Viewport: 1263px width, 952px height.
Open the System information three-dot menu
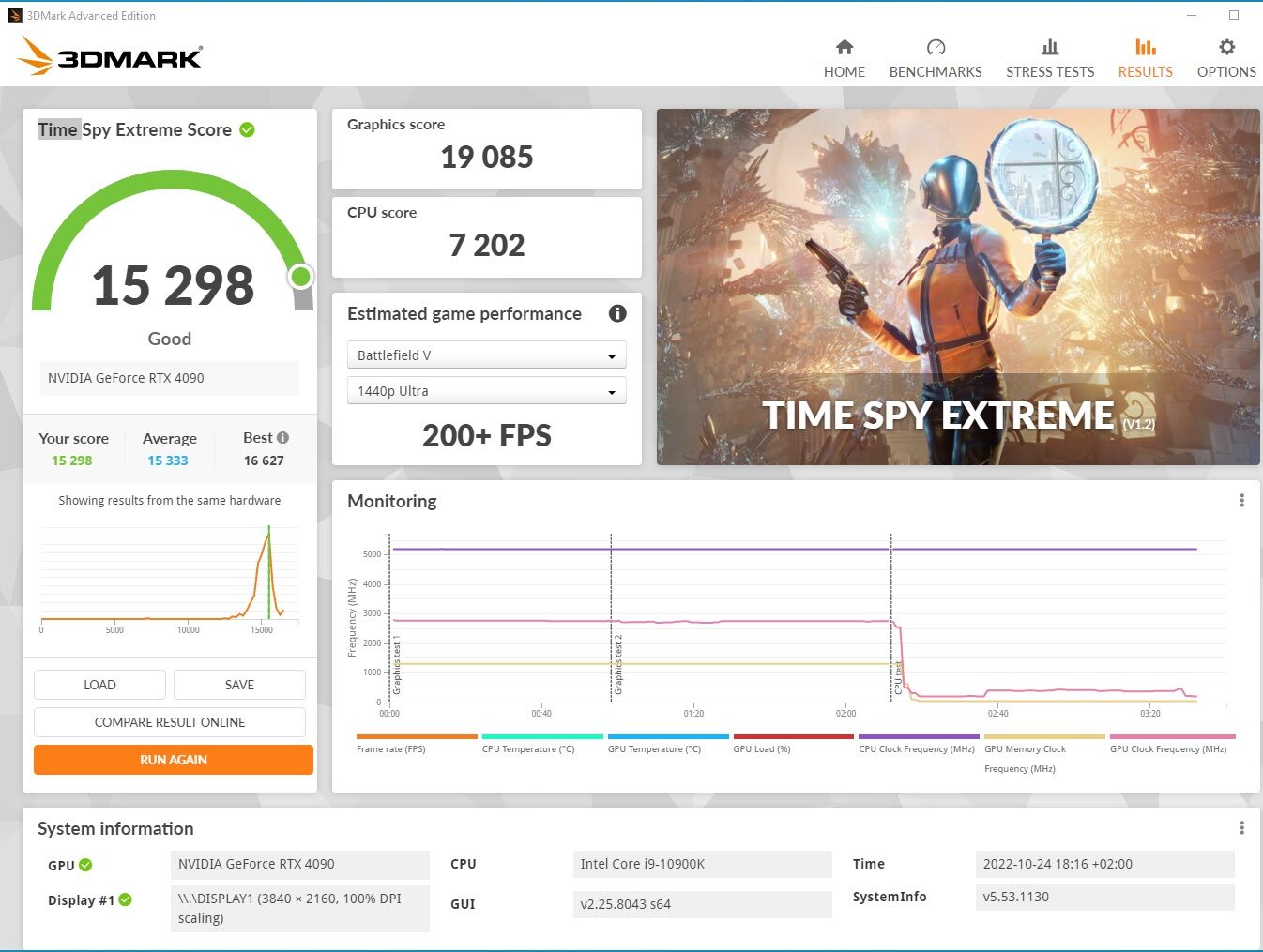coord(1241,828)
